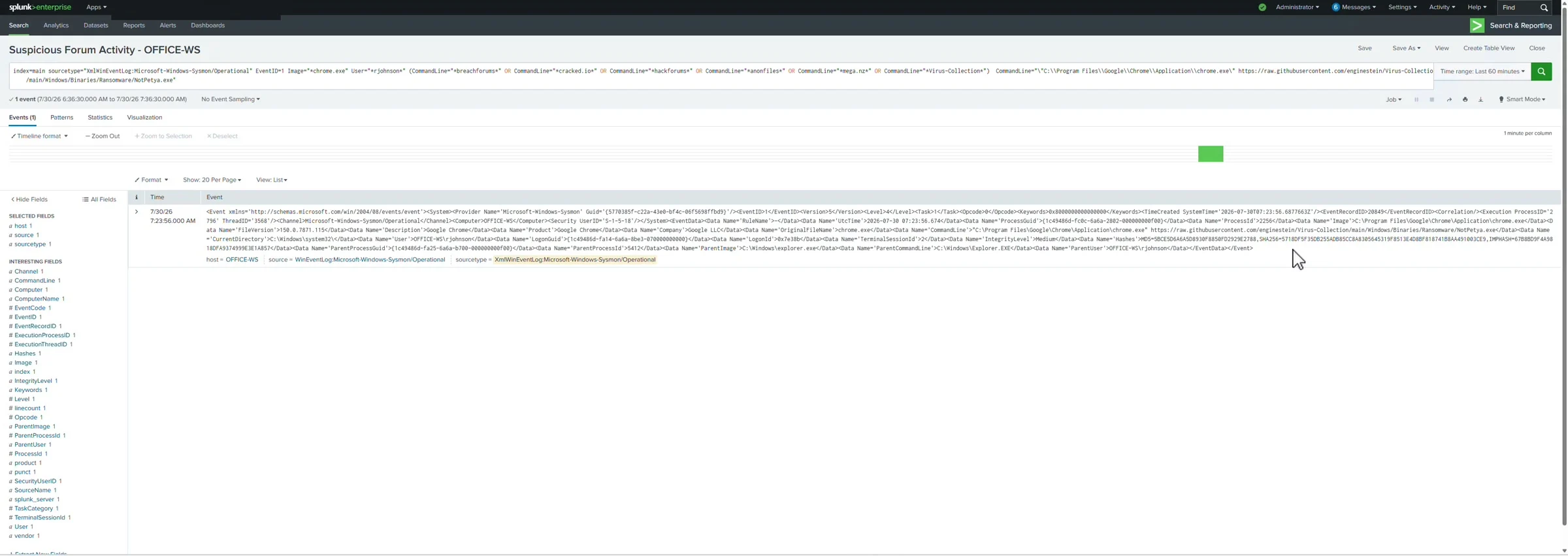Stop the search job
This screenshot has width=1568, height=556.
point(1432,99)
